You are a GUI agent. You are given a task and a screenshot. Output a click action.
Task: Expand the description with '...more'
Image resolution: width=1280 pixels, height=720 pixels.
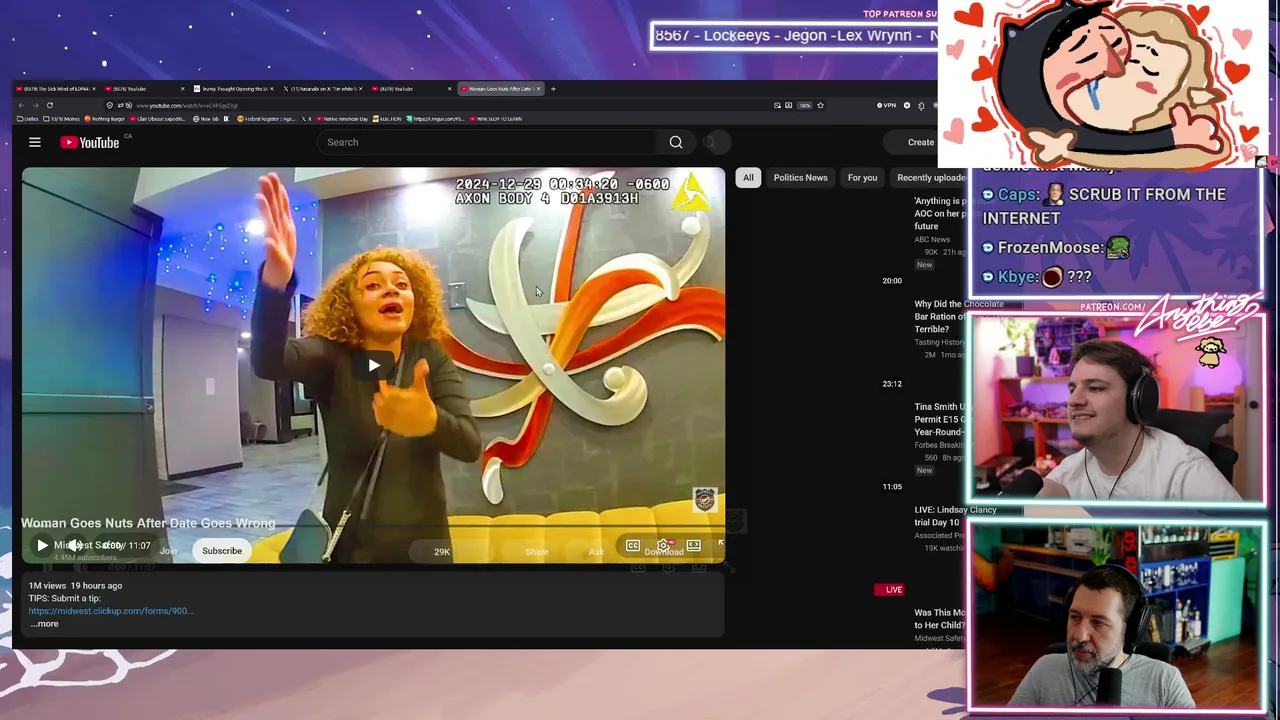click(44, 624)
